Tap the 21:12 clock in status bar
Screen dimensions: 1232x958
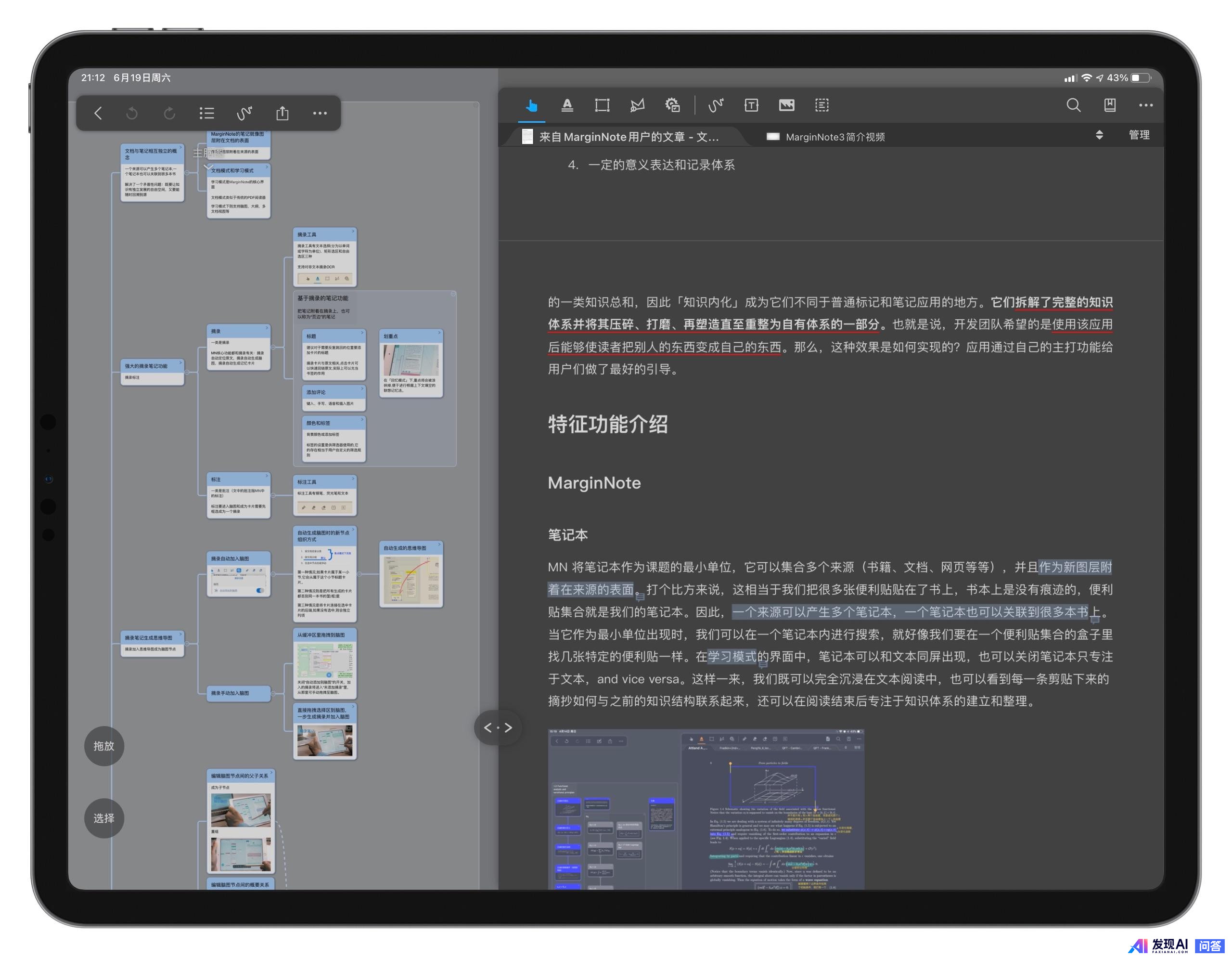tap(93, 78)
